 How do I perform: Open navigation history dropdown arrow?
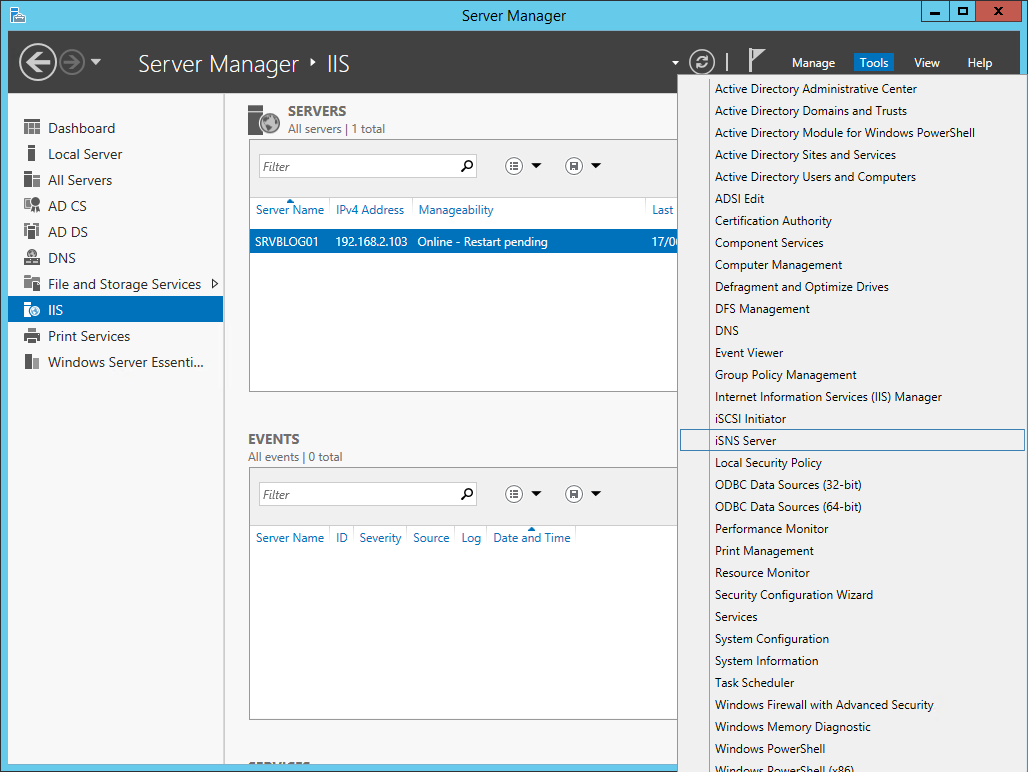click(96, 62)
